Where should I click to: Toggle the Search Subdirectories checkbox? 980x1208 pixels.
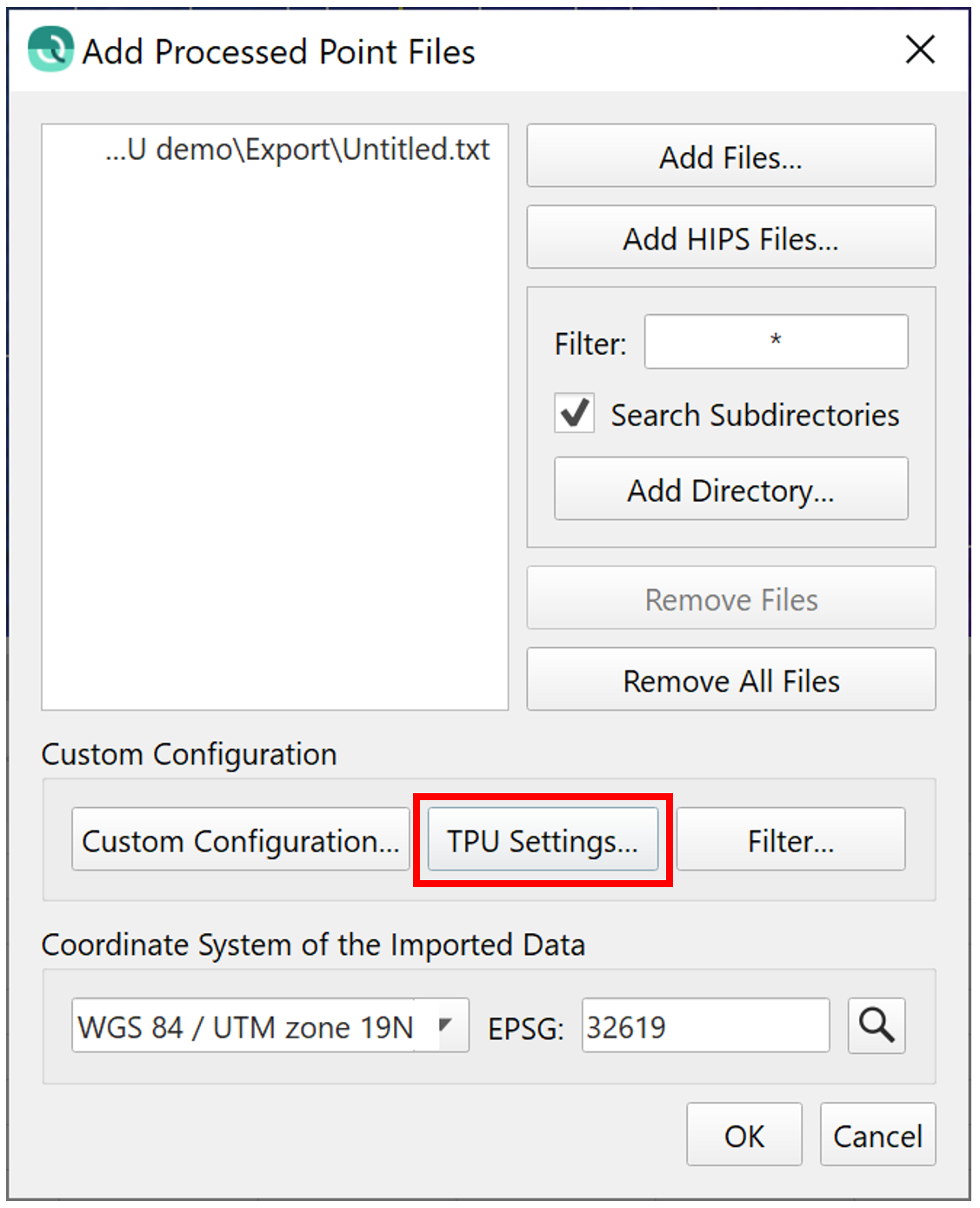coord(575,413)
